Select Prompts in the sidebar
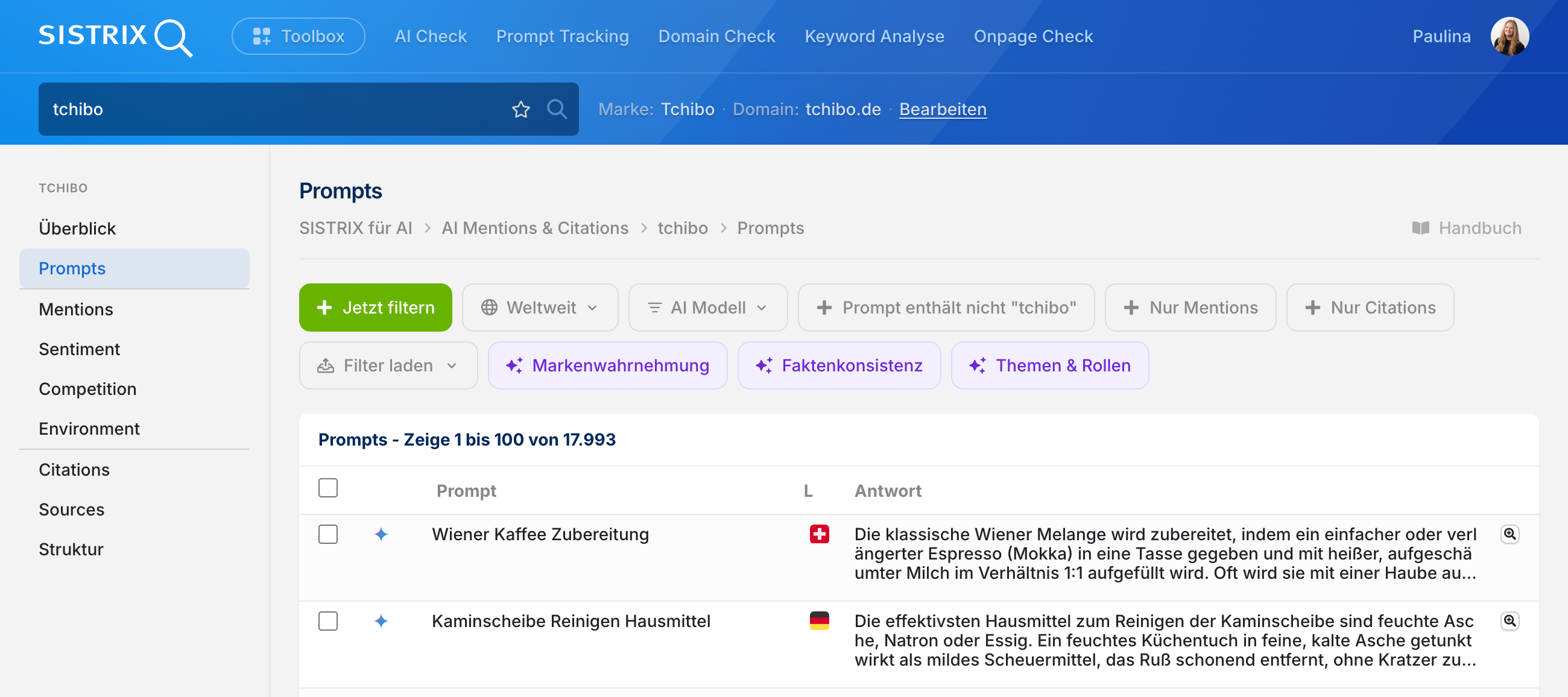Screen dimensions: 1568x697 pos(134,268)
